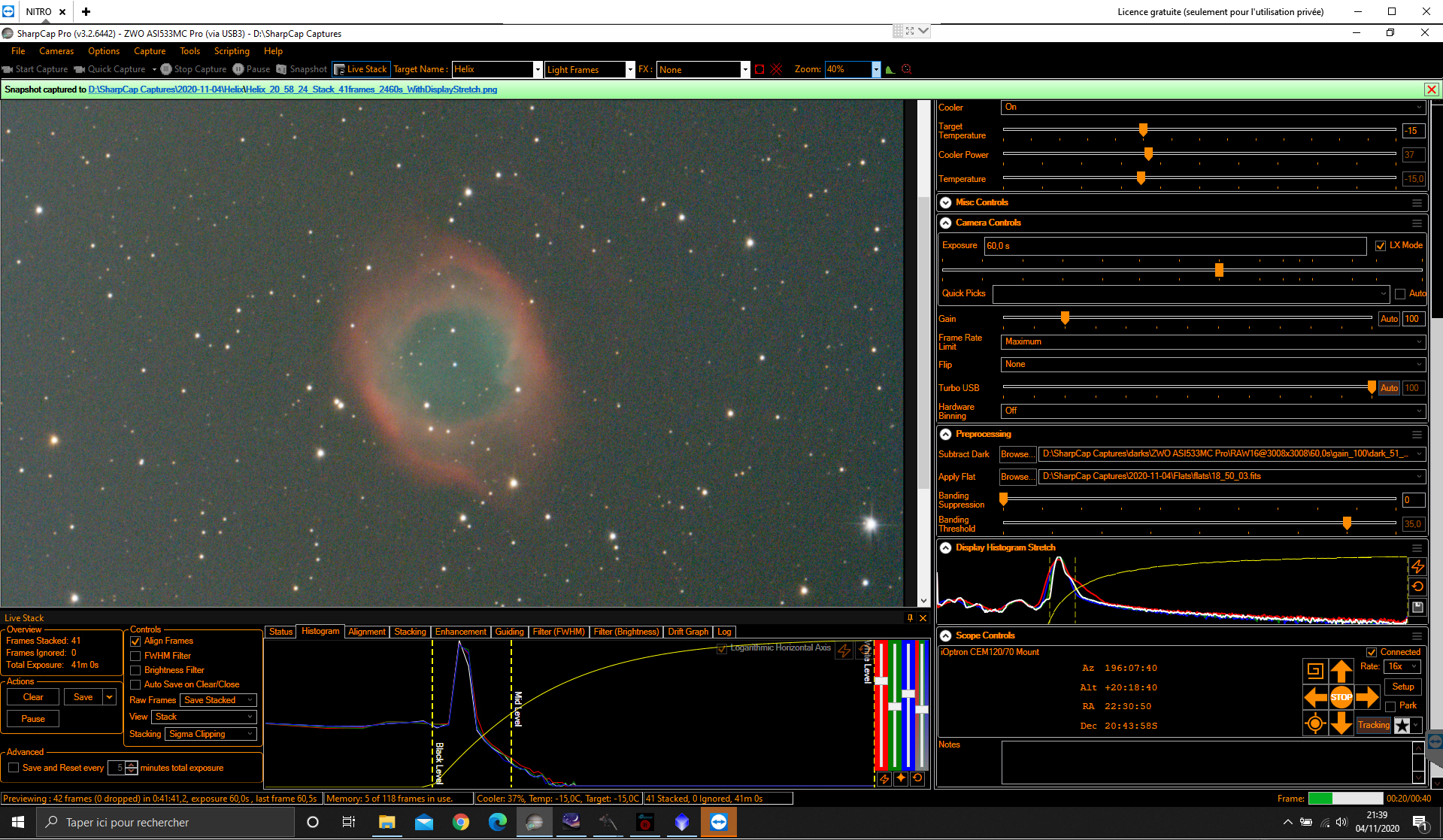Uncheck the mount Connected checkbox

pyautogui.click(x=1372, y=653)
